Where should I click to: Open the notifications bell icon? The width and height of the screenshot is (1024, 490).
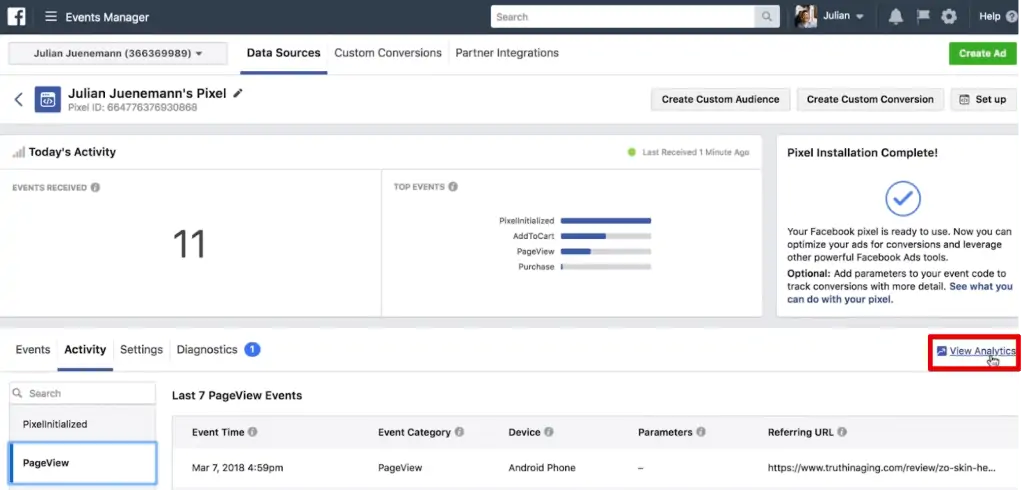895,17
